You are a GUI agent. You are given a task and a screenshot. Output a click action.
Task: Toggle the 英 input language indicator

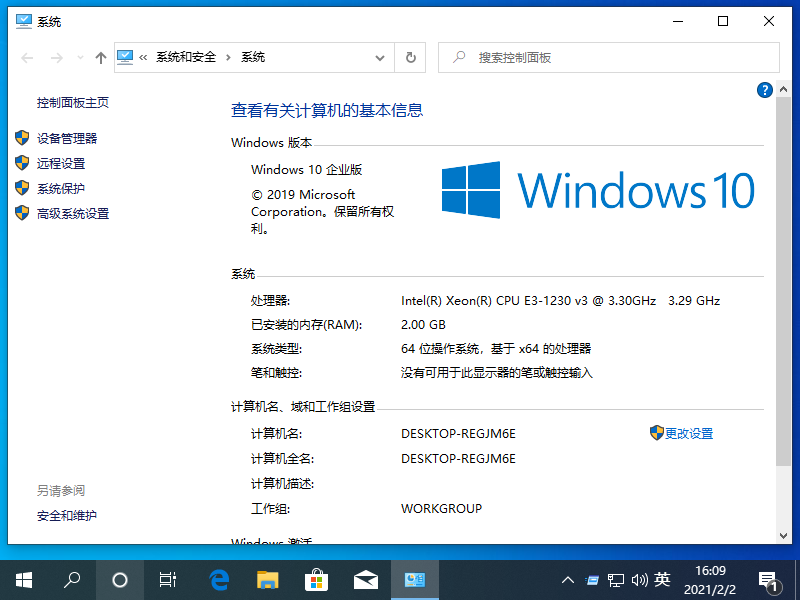pos(662,579)
